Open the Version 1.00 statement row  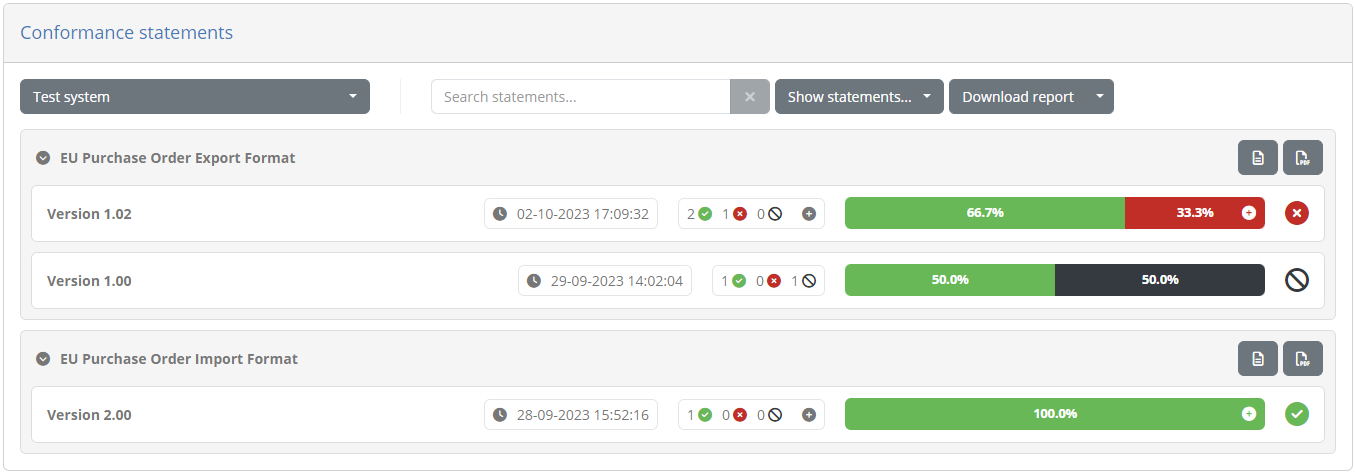coord(678,281)
